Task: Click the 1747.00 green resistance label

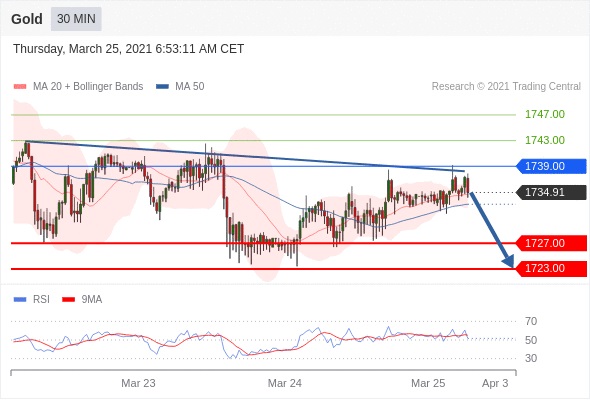Action: tap(545, 114)
